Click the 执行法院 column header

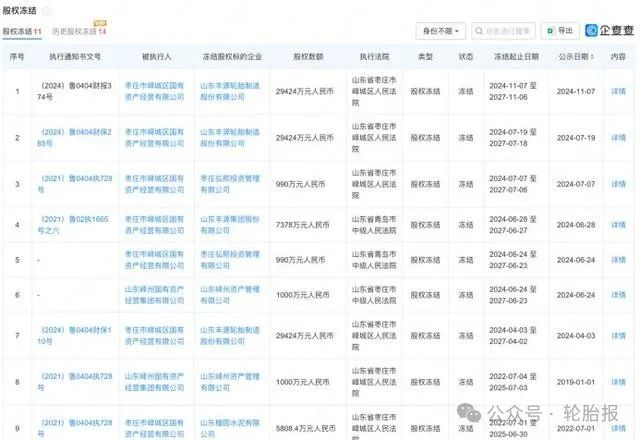coord(374,57)
